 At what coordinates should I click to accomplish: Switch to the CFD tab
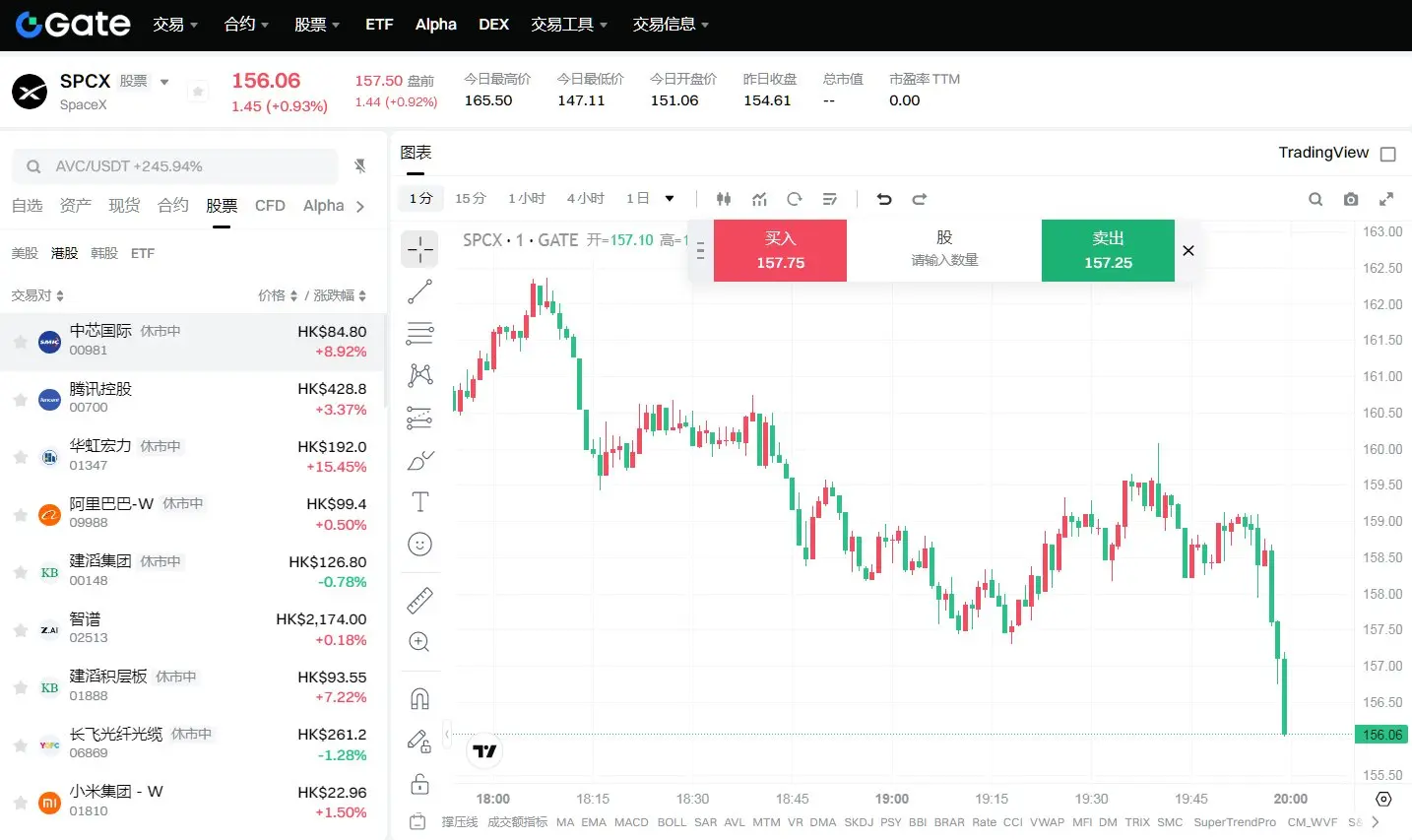(x=270, y=206)
